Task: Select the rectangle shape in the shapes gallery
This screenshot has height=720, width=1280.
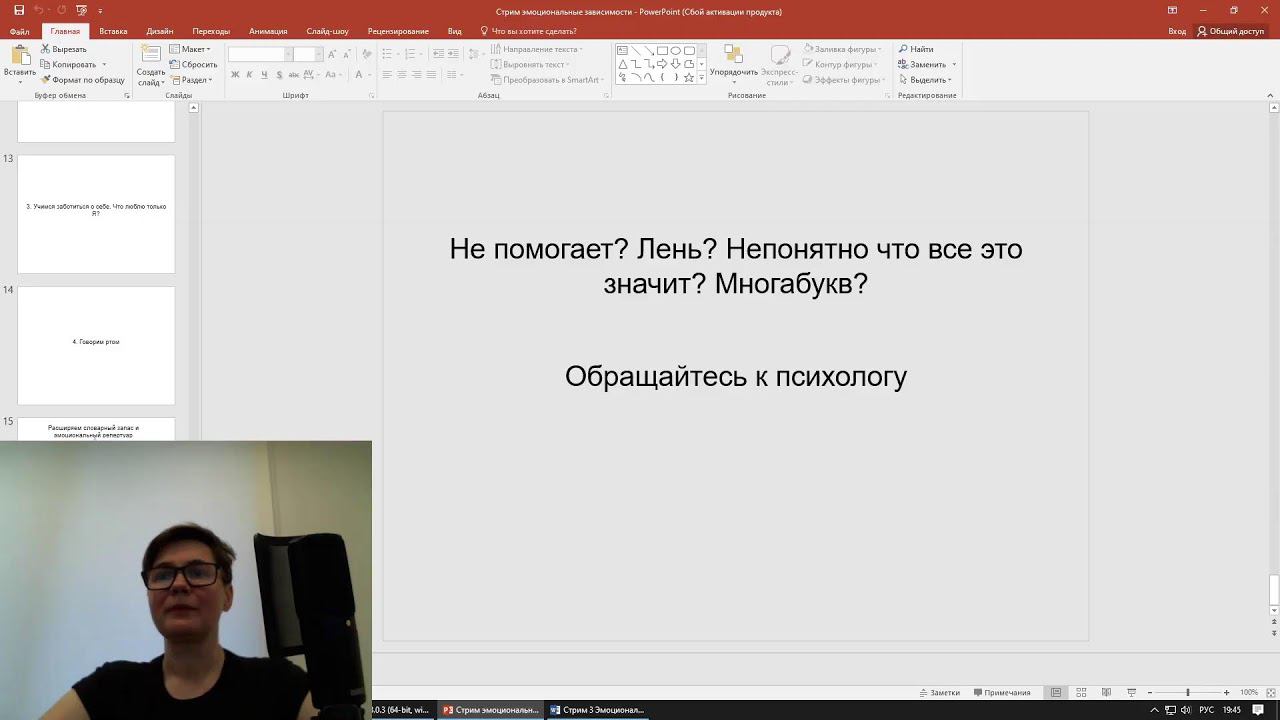Action: tap(662, 50)
